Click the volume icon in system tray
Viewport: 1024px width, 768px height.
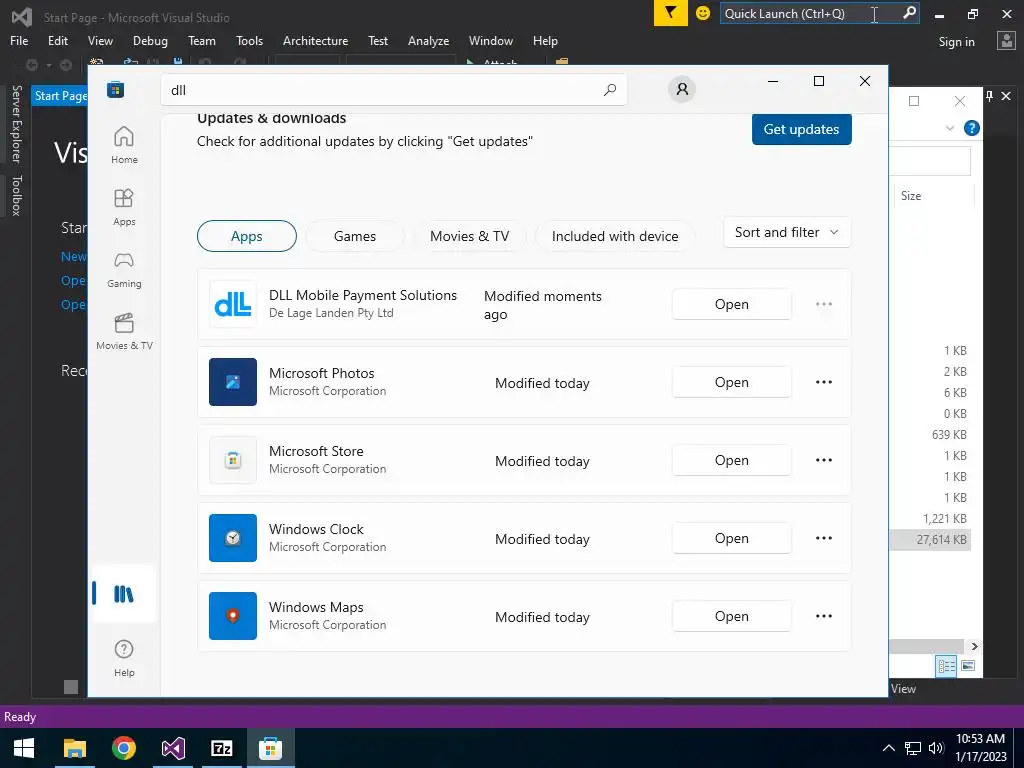tap(936, 748)
